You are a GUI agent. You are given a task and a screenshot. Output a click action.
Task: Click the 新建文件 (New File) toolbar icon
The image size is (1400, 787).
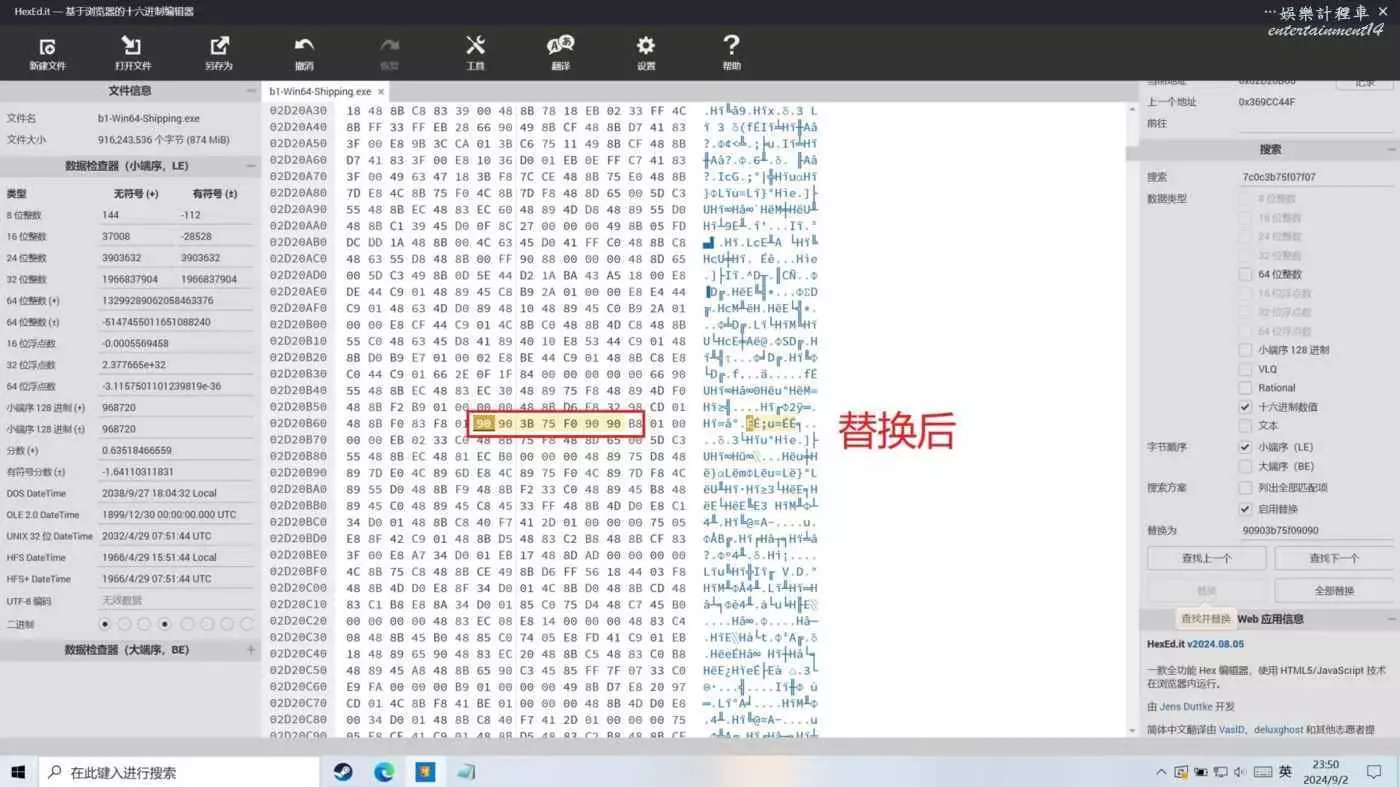pos(47,52)
